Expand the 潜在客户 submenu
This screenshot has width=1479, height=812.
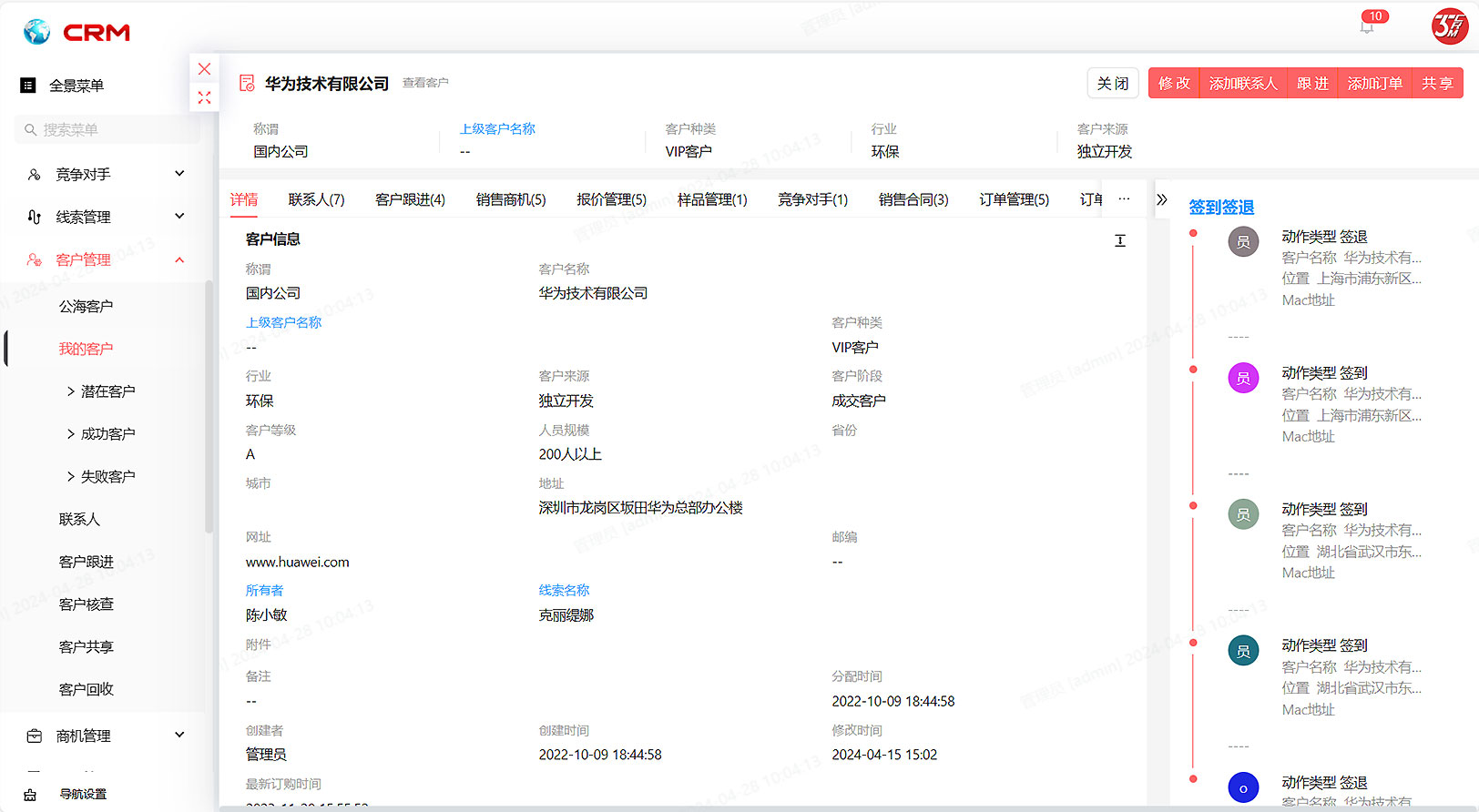click(x=71, y=391)
